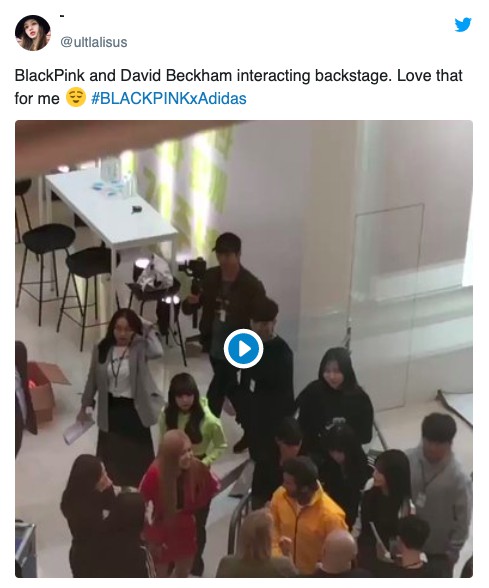The width and height of the screenshot is (489, 588).
Task: Click the relieved face emoji
Action: (76, 98)
